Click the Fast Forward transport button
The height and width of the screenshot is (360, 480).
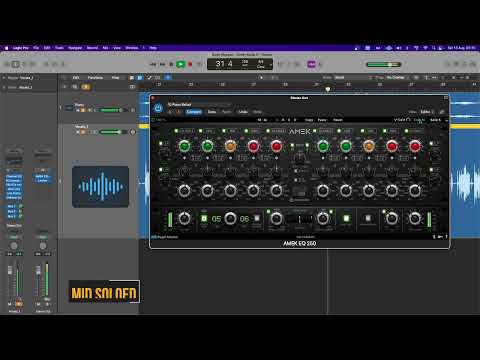(x=162, y=64)
